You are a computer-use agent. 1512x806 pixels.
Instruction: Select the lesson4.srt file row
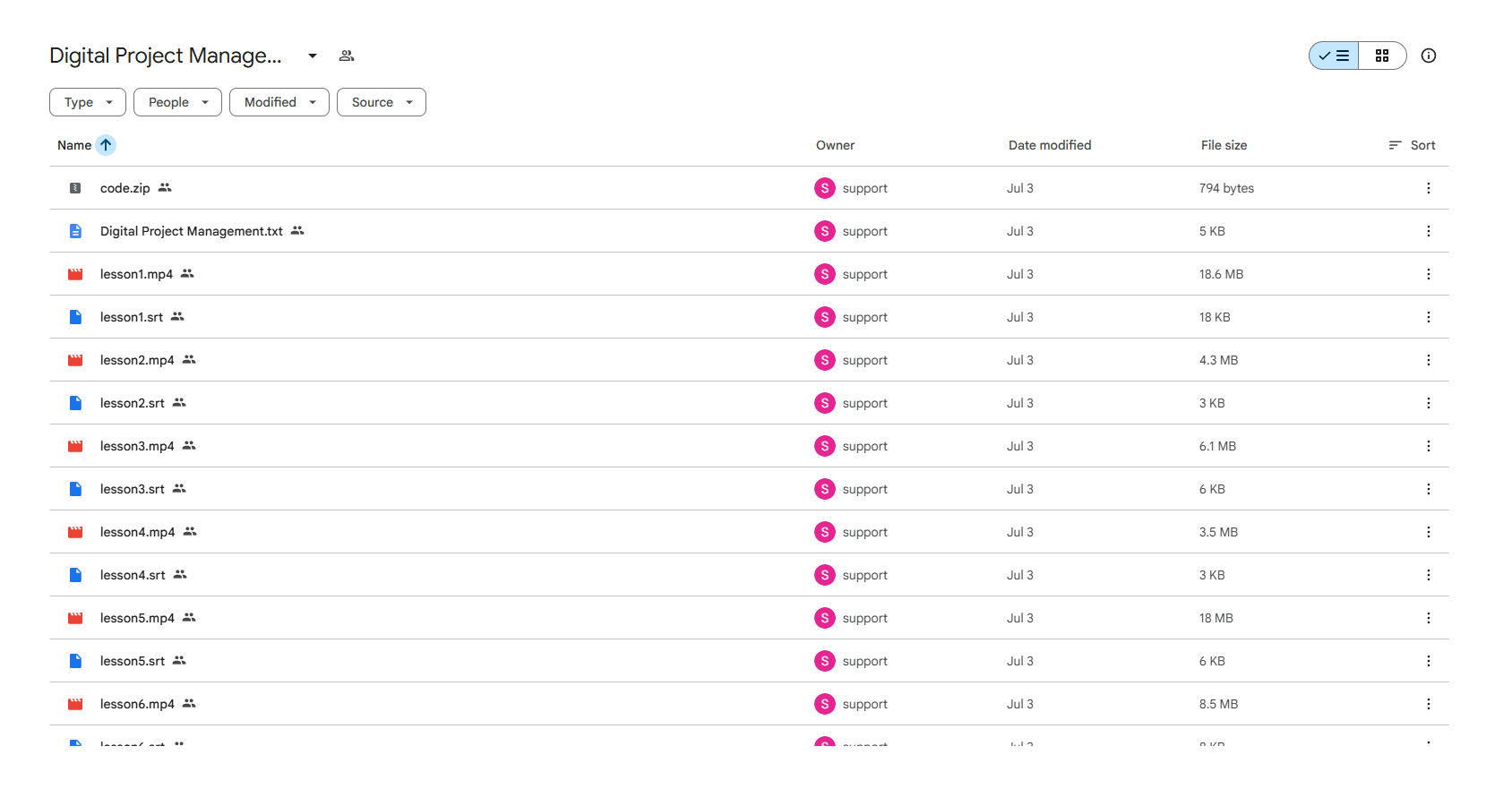point(749,575)
